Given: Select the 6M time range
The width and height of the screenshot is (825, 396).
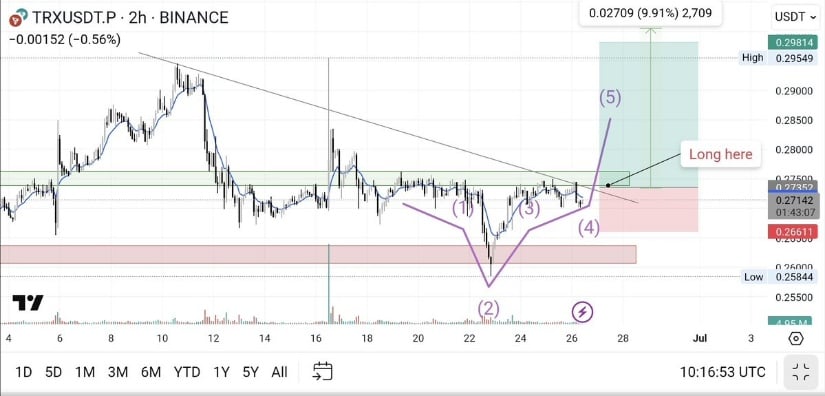Looking at the screenshot, I should click(x=151, y=372).
